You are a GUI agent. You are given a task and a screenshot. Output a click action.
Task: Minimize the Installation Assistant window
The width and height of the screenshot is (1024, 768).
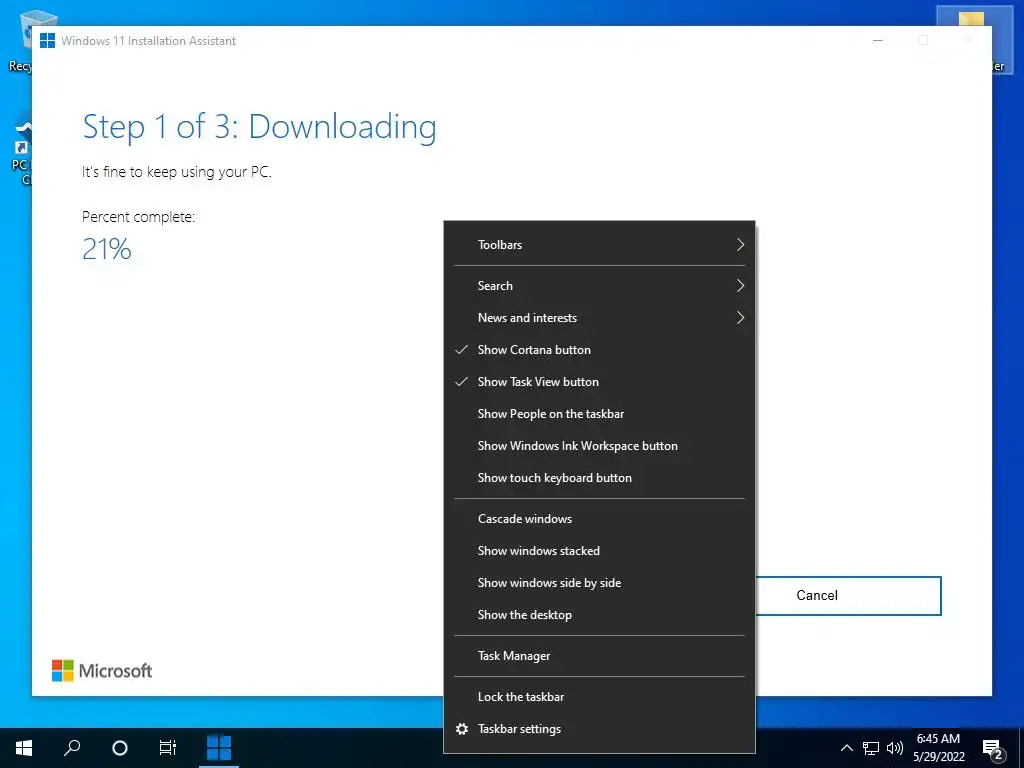(x=878, y=40)
